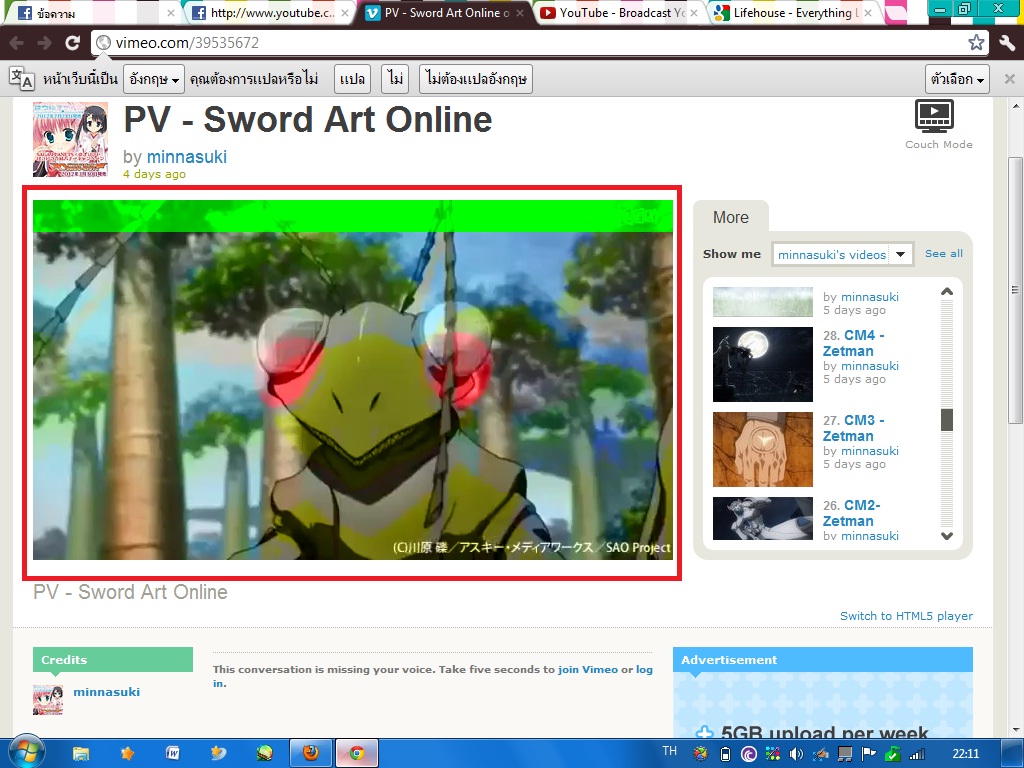This screenshot has height=768, width=1024.
Task: Open the Windows Start menu
Action: click(x=26, y=752)
